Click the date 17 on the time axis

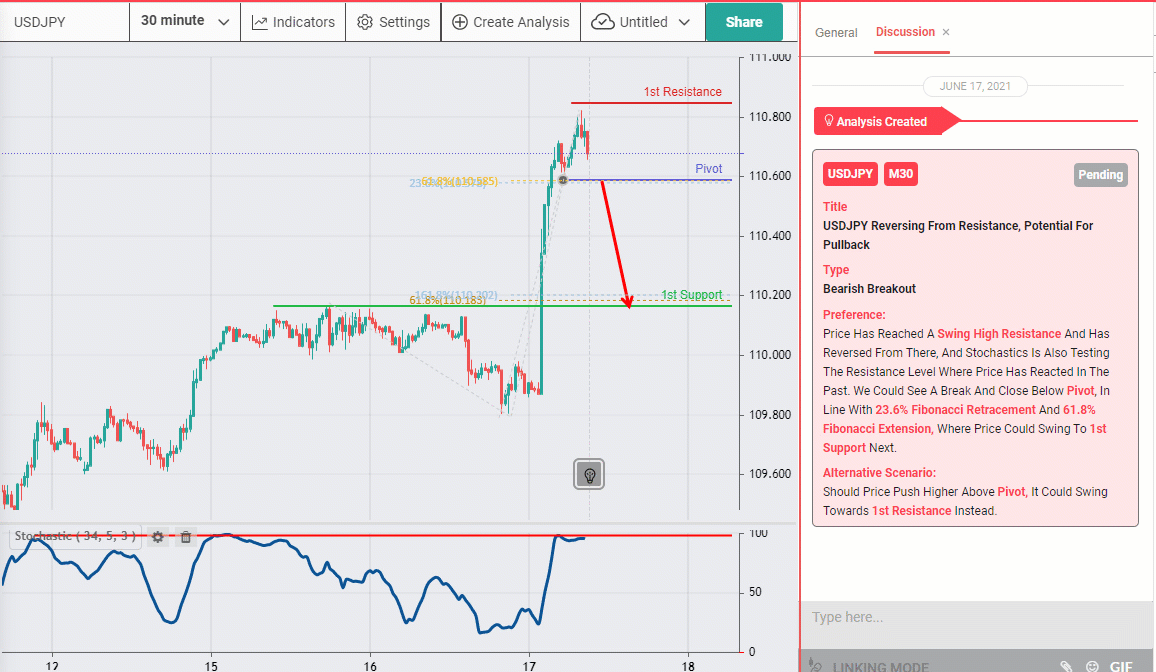point(529,665)
